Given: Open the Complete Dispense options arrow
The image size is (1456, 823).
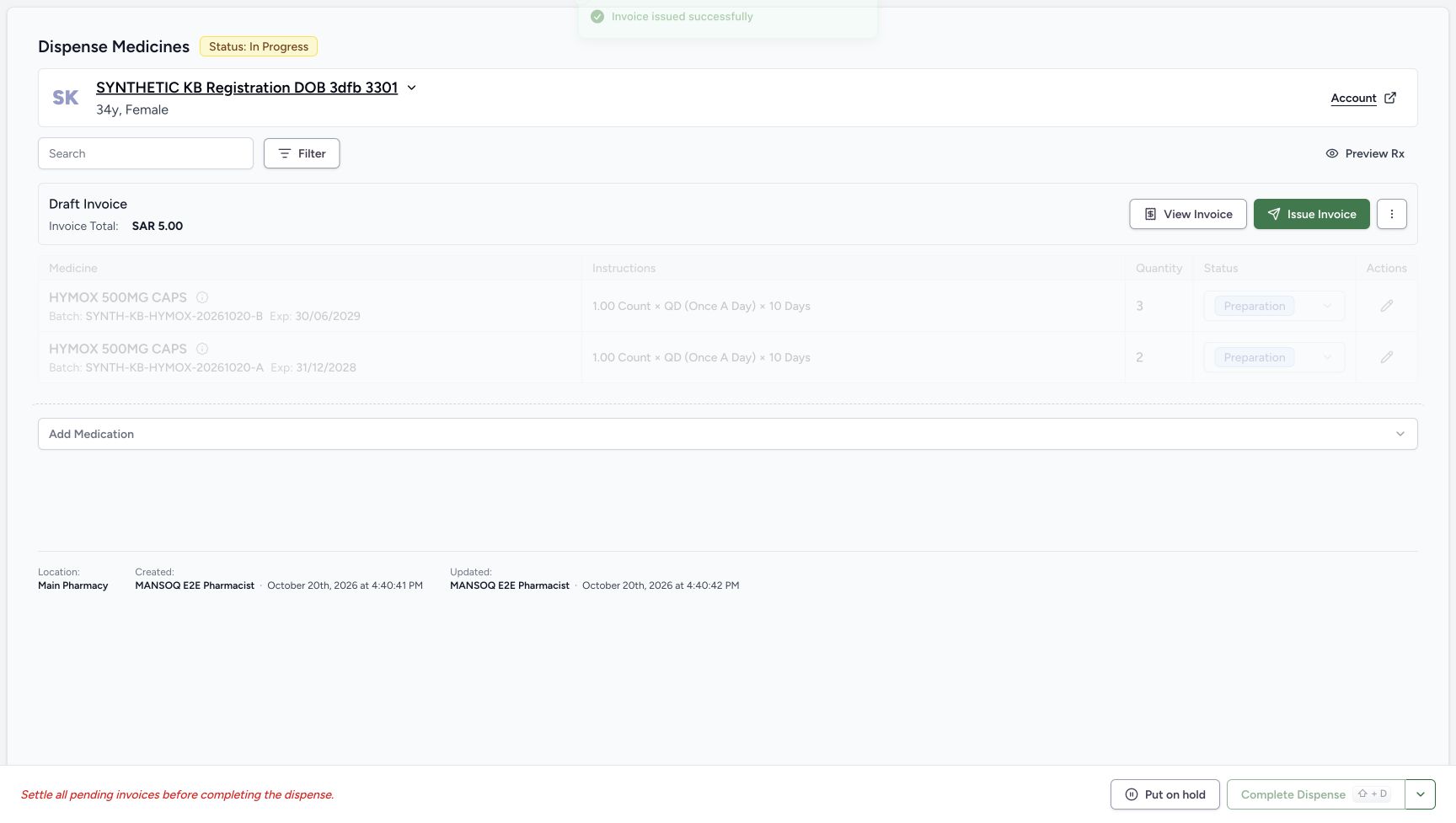Looking at the screenshot, I should click(x=1421, y=794).
